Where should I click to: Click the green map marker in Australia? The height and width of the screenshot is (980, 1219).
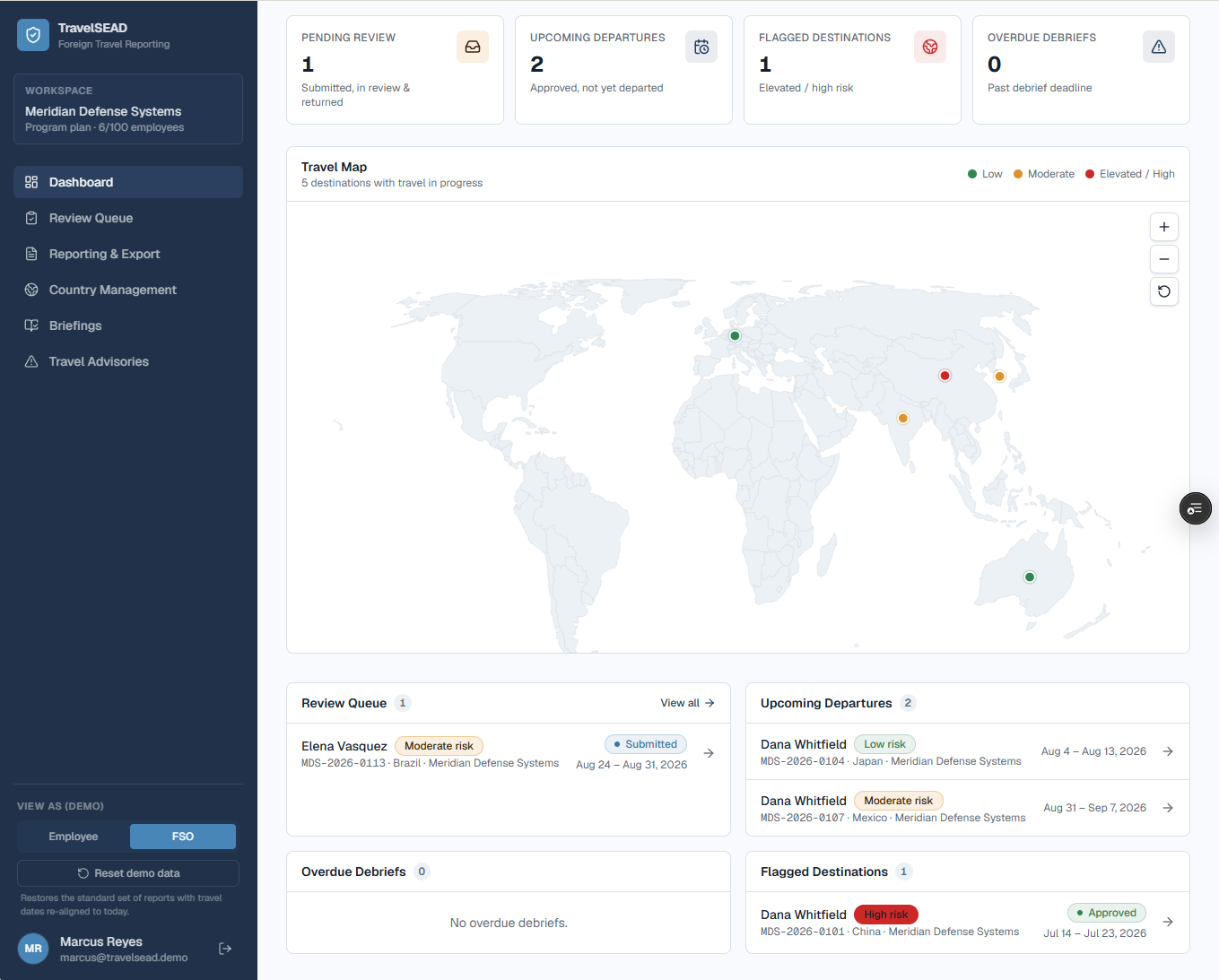[x=1030, y=577]
